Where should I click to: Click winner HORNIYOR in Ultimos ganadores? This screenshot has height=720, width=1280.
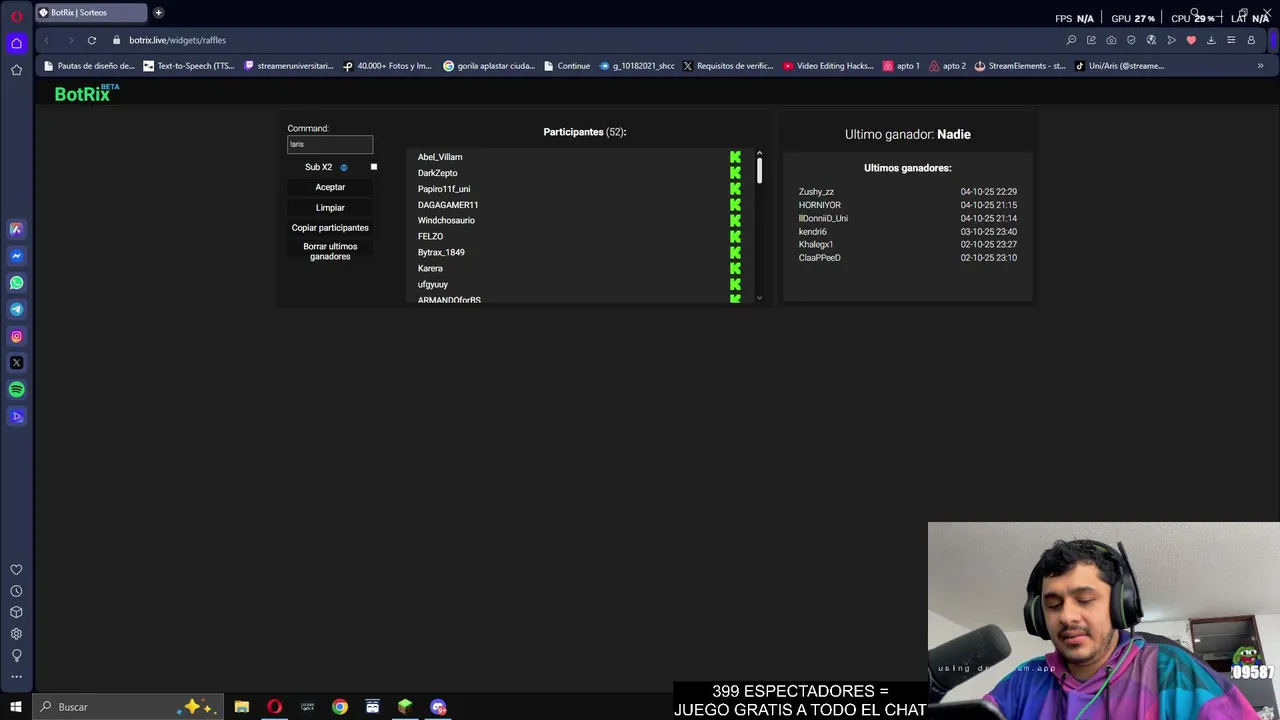[819, 205]
